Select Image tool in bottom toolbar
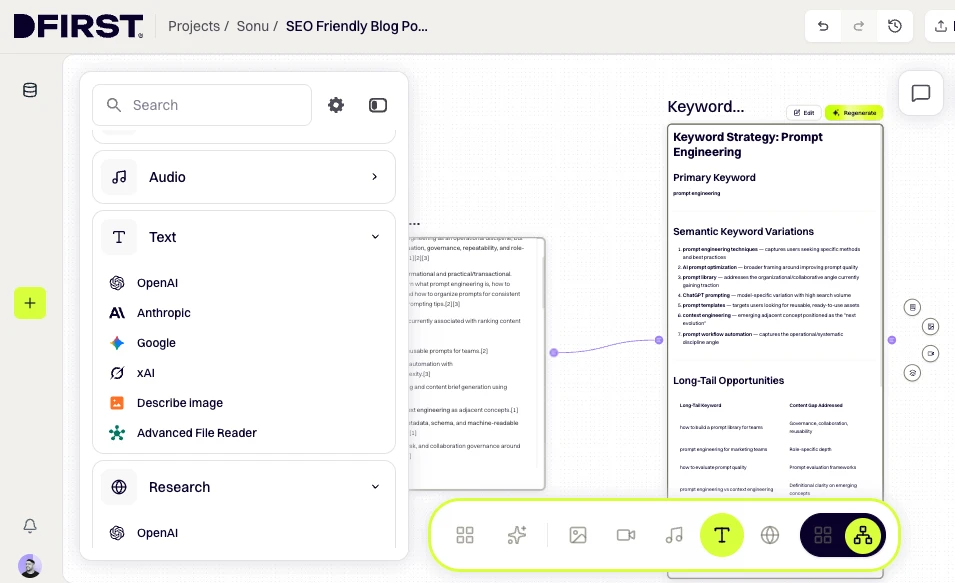 coord(577,535)
